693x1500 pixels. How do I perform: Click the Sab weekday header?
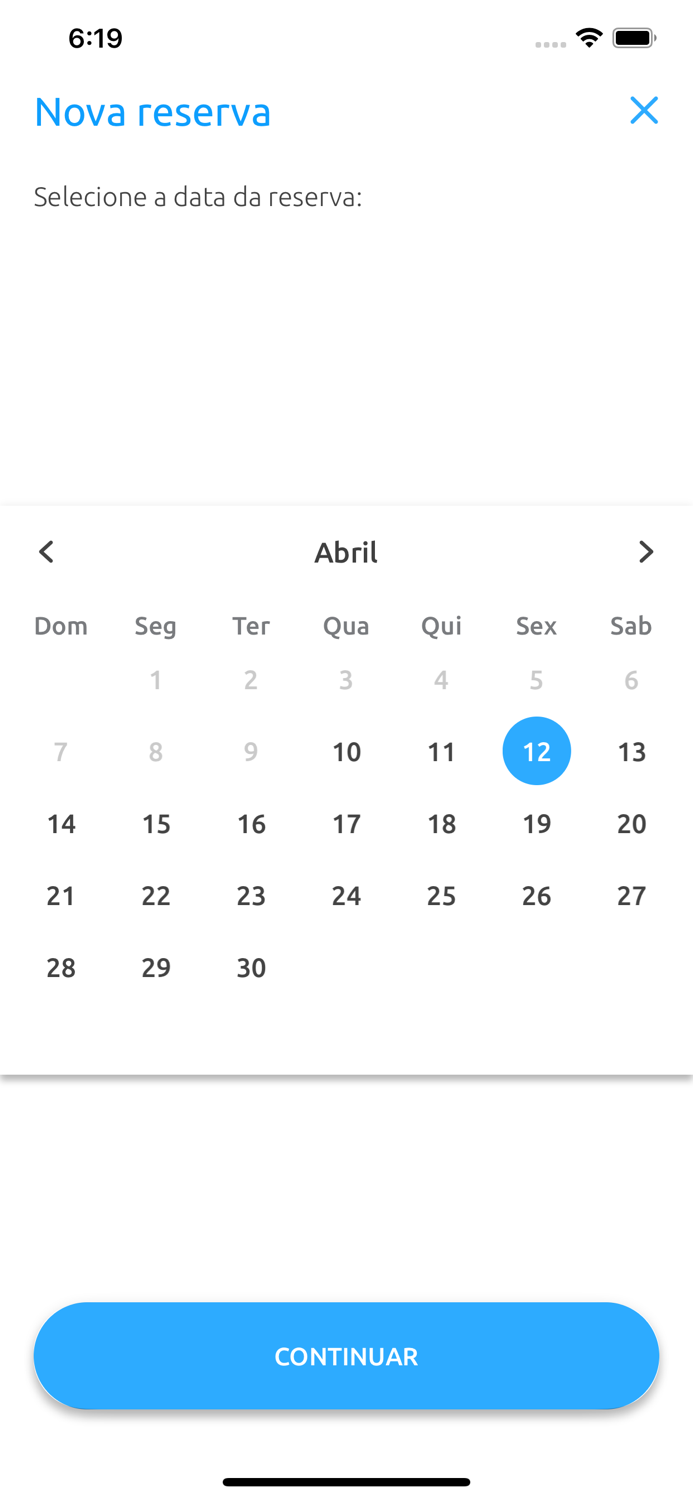[631, 626]
